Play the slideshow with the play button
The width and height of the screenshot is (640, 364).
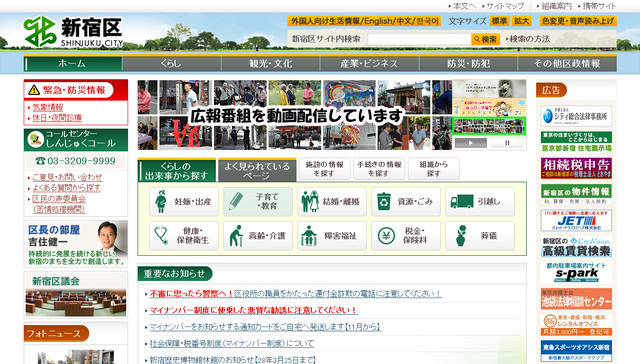(x=471, y=143)
